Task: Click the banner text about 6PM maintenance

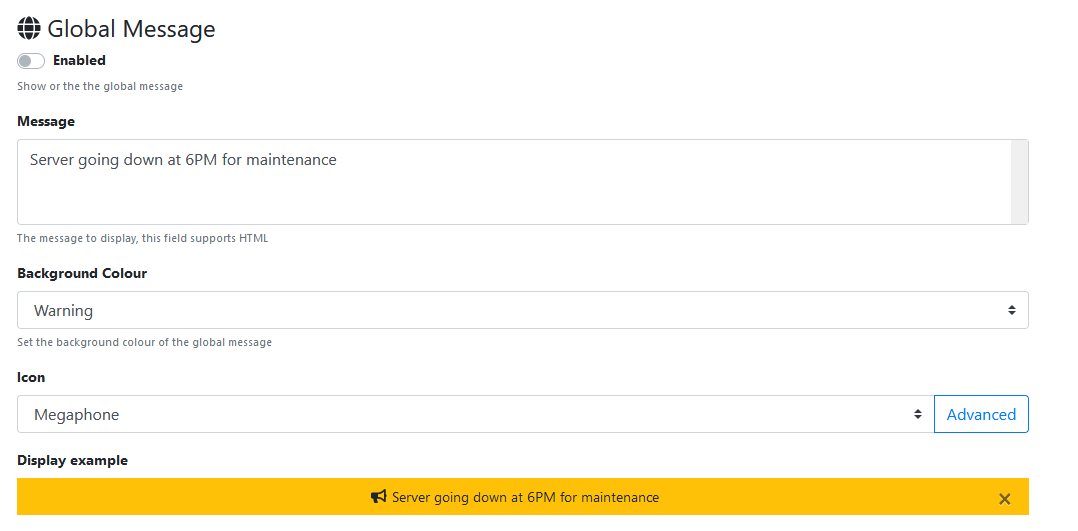Action: [525, 497]
